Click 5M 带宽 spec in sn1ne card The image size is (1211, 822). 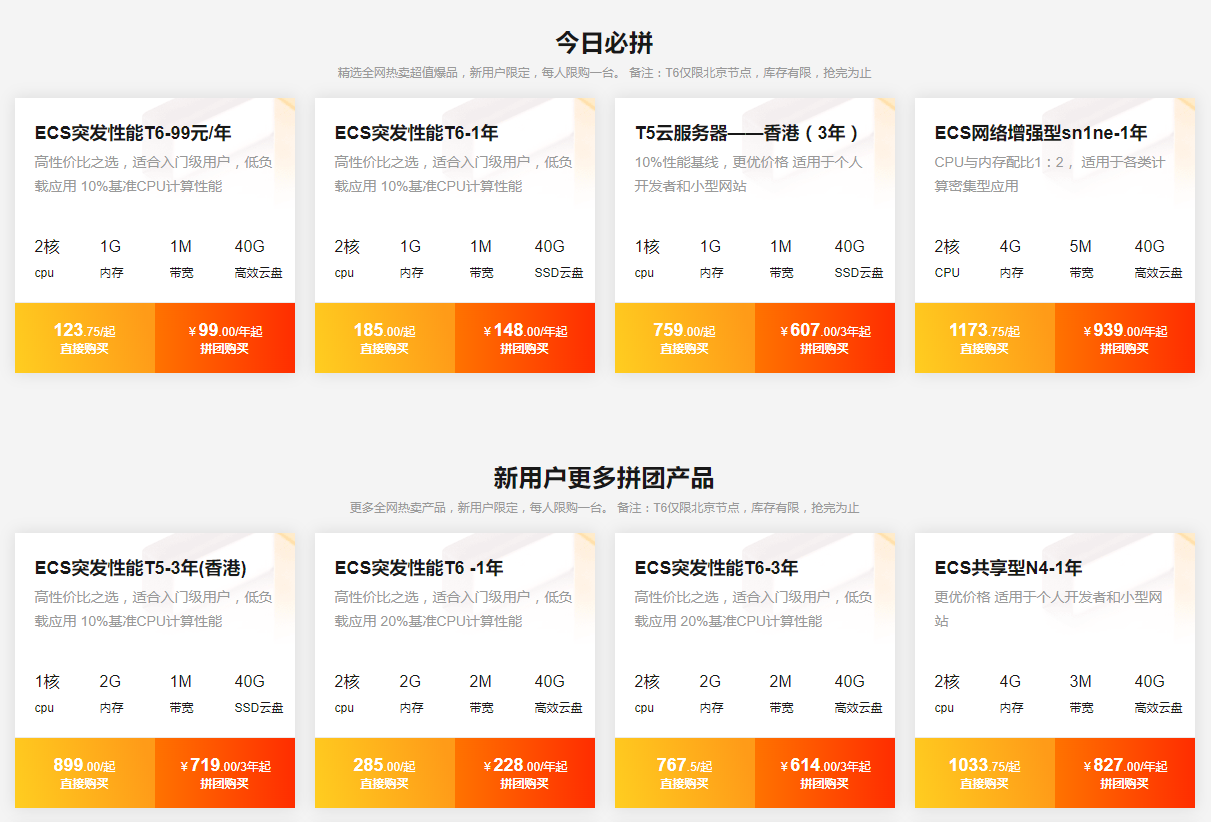1081,258
